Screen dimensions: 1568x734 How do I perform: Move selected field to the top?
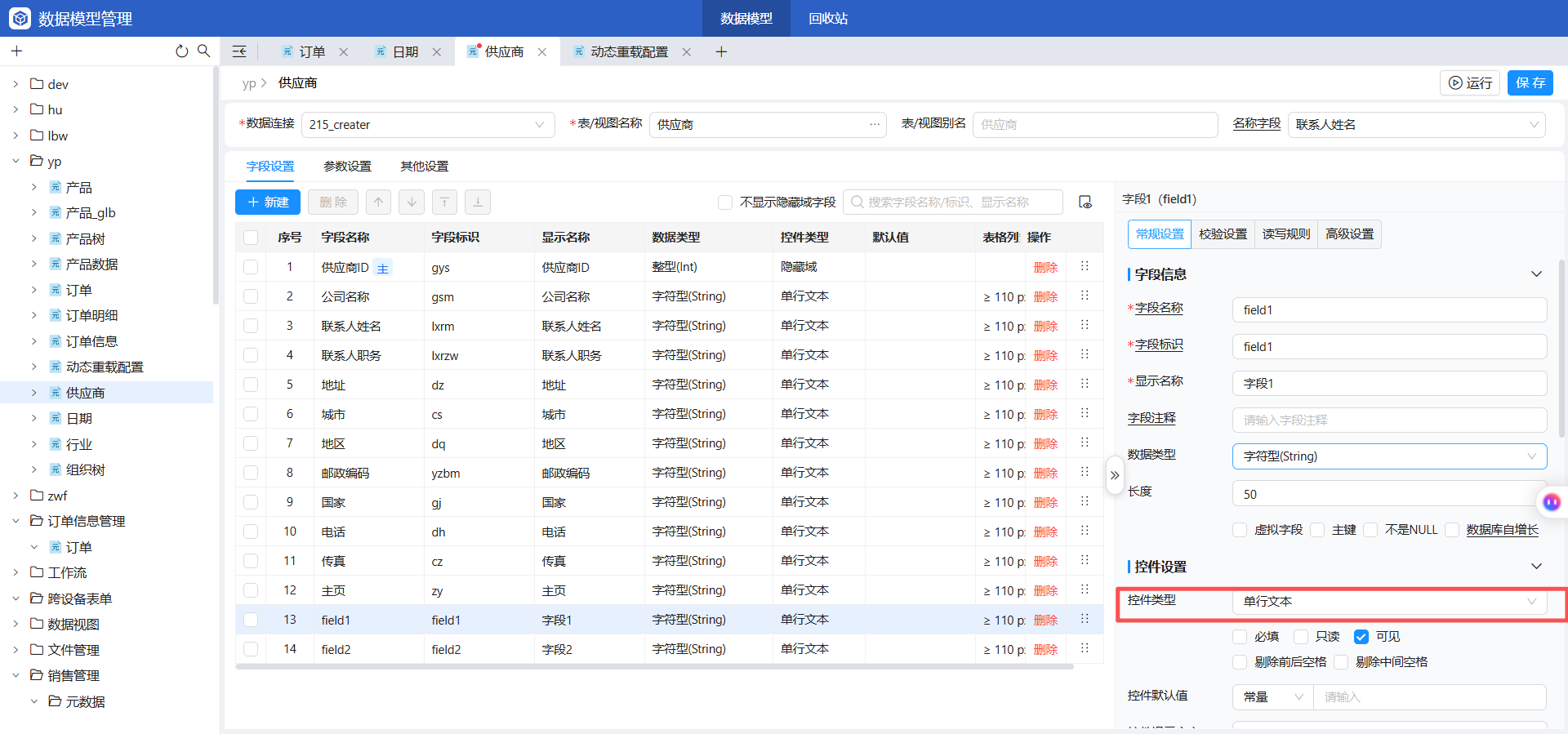pyautogui.click(x=444, y=202)
